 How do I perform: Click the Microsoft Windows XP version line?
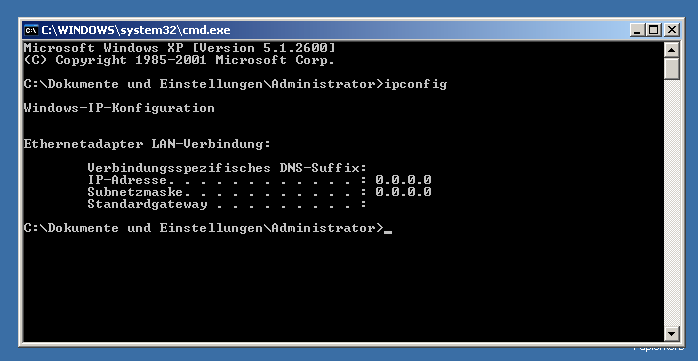coord(179,48)
